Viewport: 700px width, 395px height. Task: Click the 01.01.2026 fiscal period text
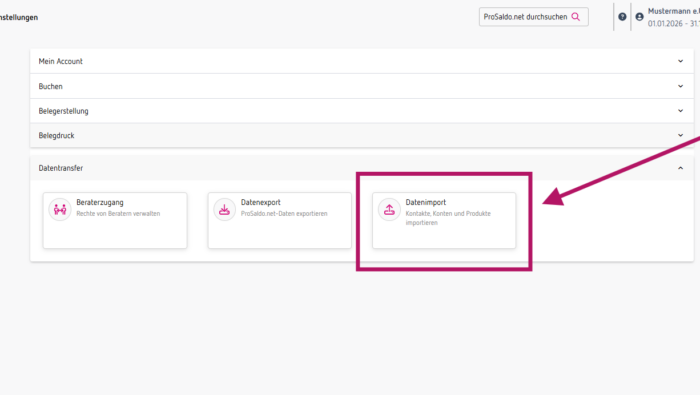point(674,24)
